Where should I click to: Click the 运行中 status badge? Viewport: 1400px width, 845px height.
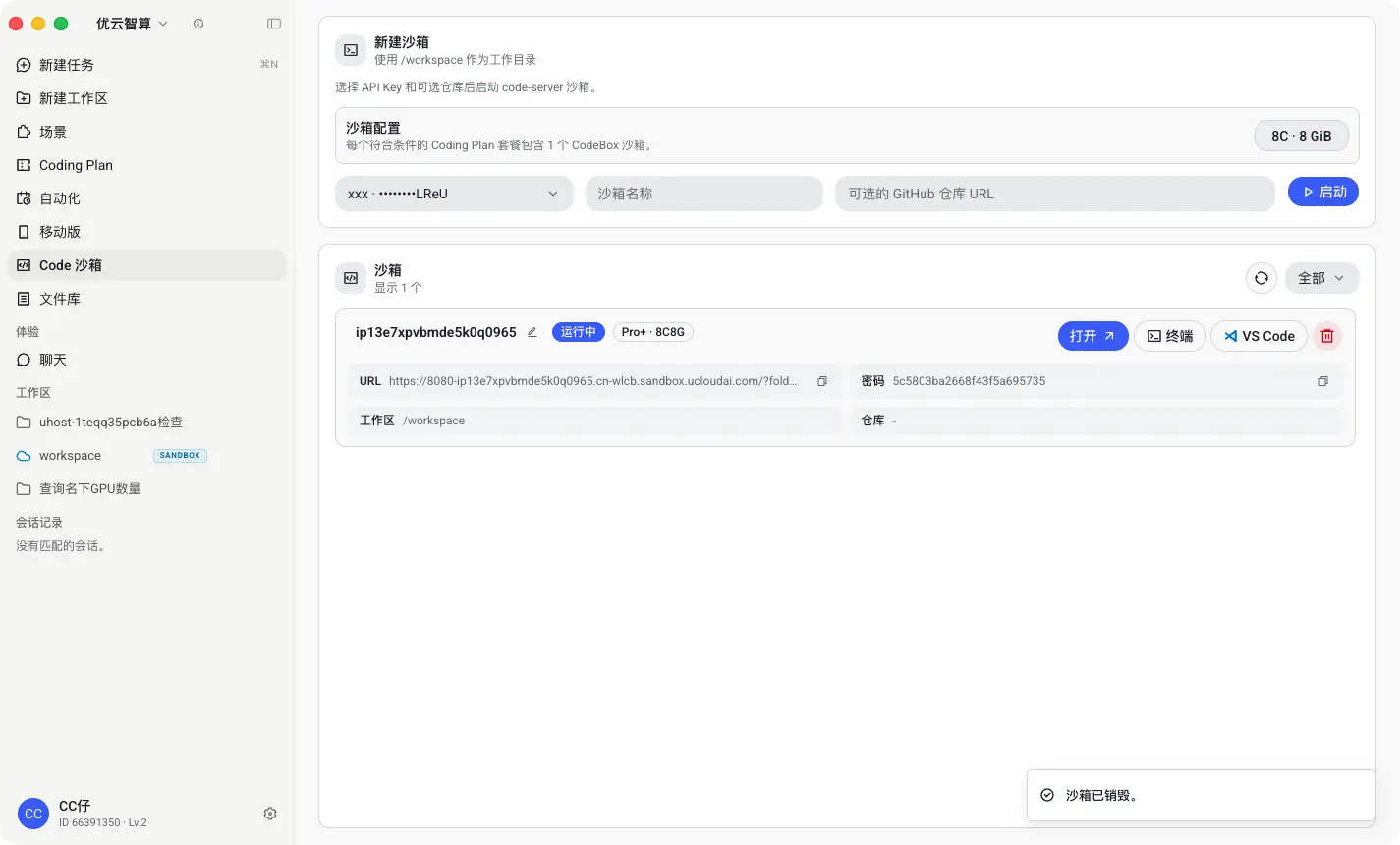(579, 332)
